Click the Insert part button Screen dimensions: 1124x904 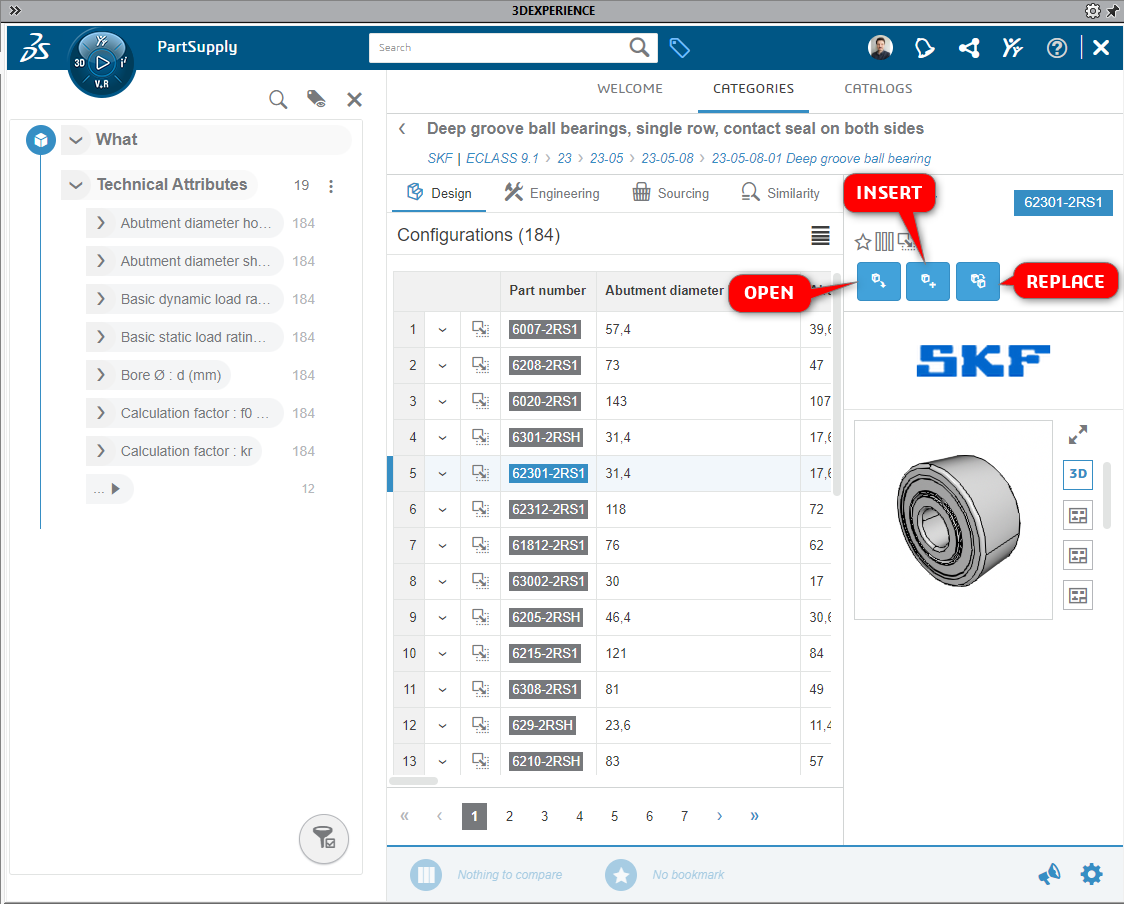[928, 281]
